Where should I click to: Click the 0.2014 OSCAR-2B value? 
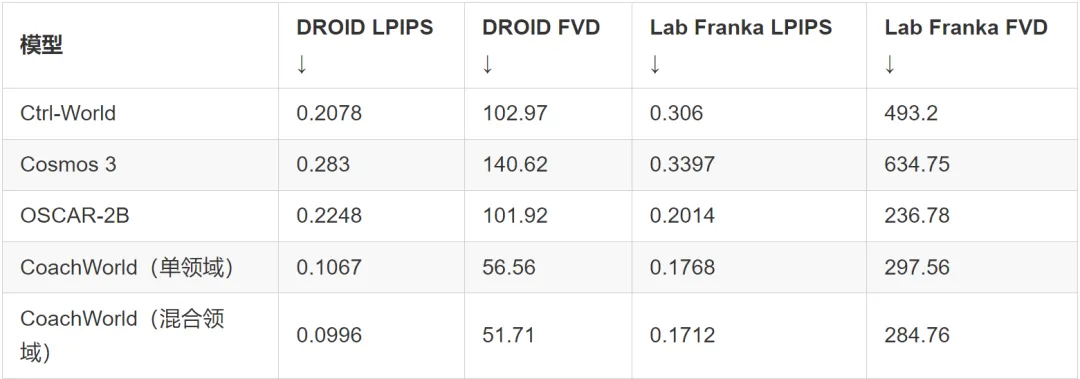click(x=682, y=215)
